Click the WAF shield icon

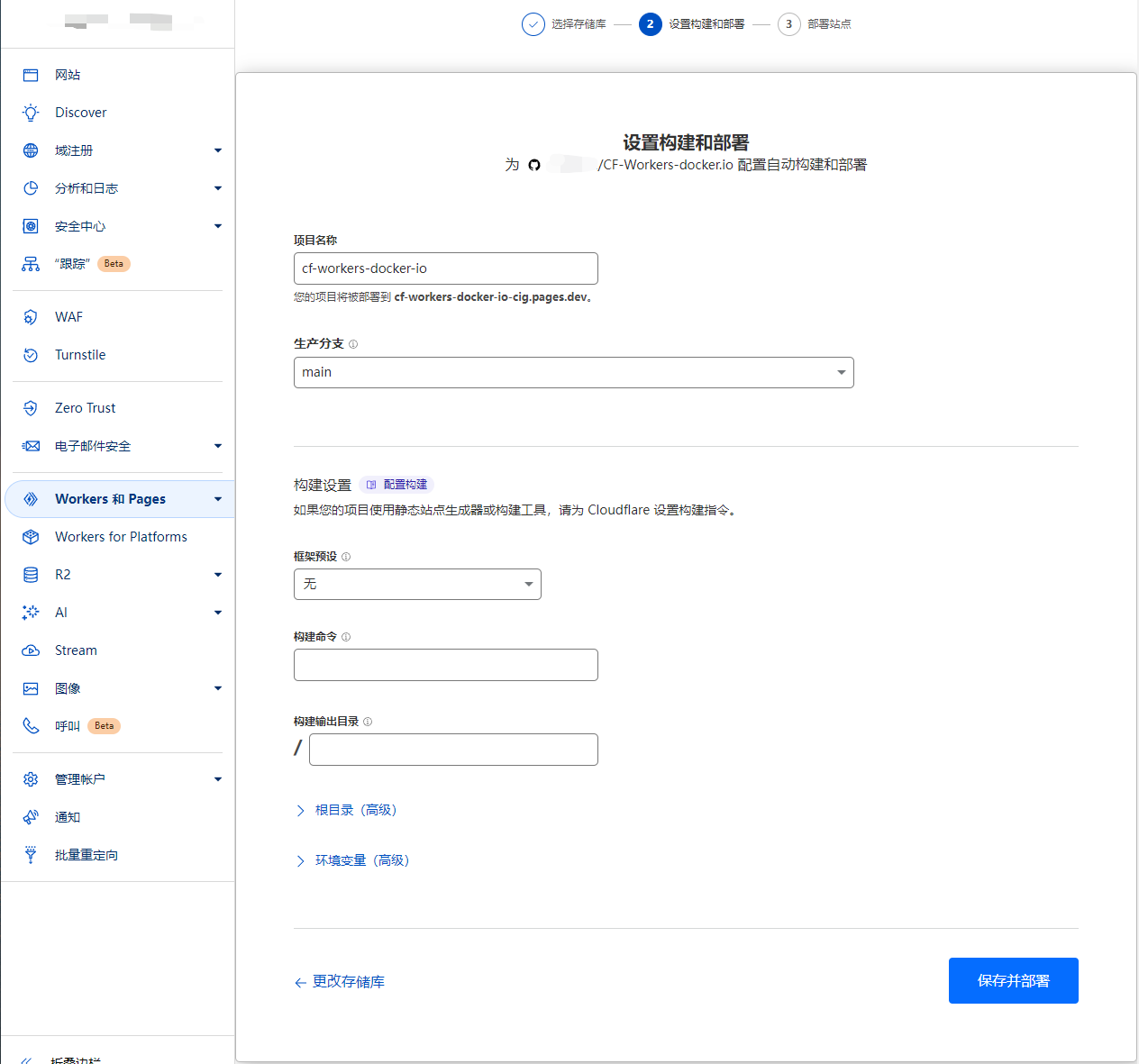31,317
